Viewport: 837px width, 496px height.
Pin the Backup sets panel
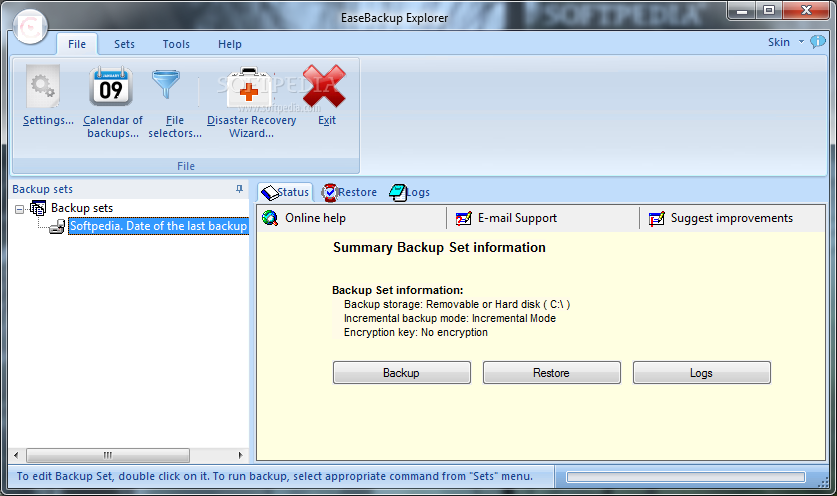pos(239,189)
